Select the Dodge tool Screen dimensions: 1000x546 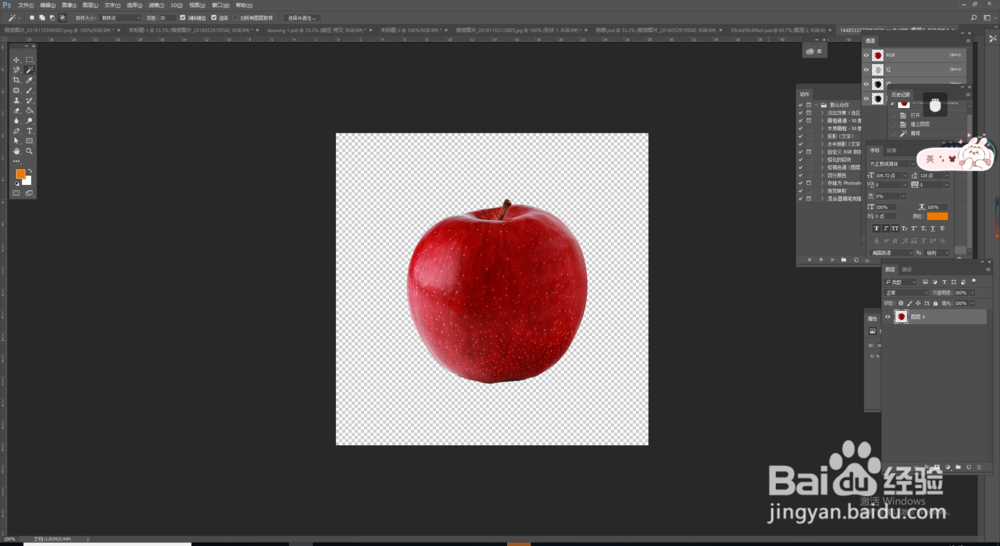[29, 121]
